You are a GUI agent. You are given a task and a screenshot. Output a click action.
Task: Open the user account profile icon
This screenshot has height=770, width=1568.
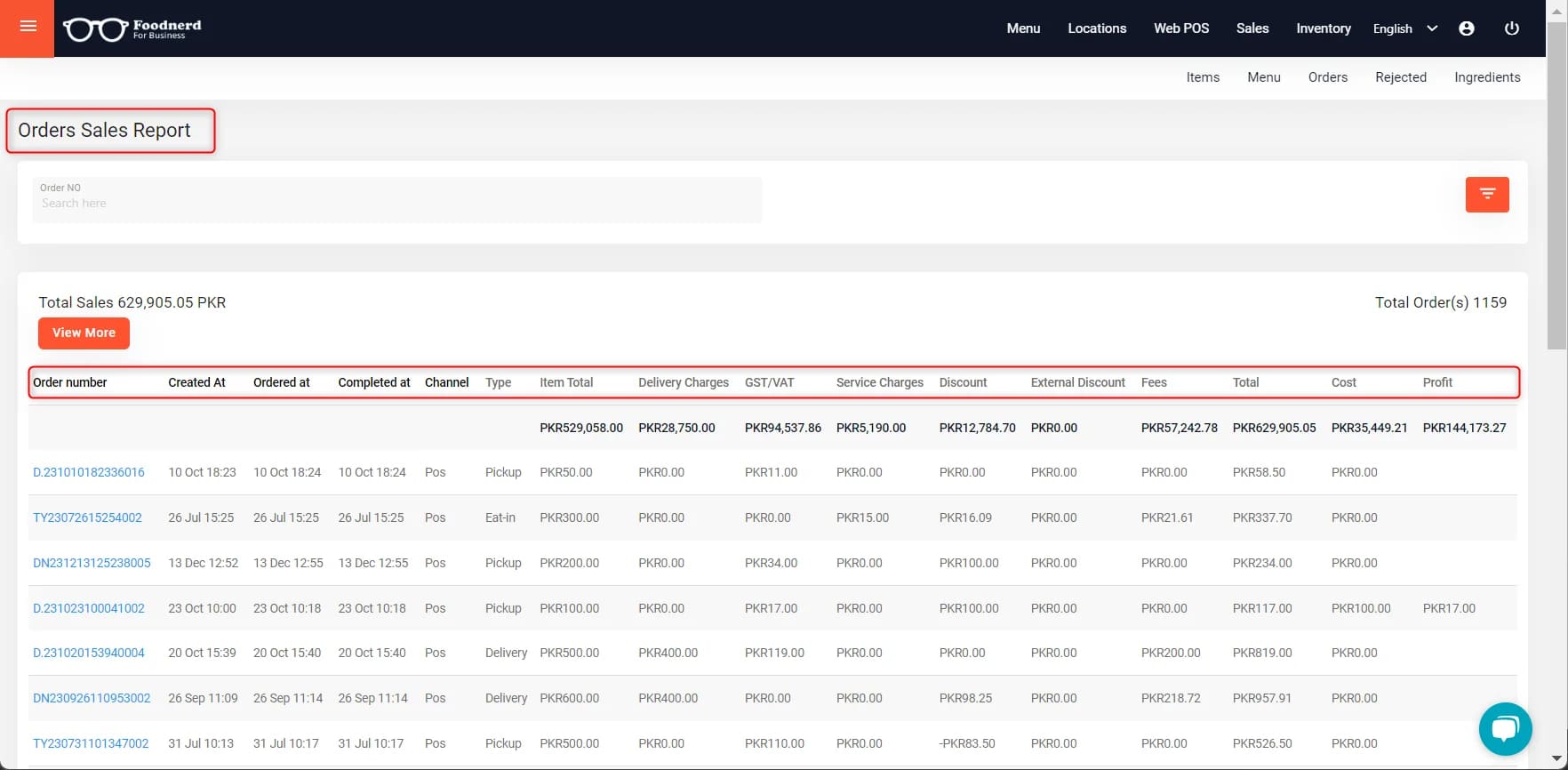point(1467,28)
